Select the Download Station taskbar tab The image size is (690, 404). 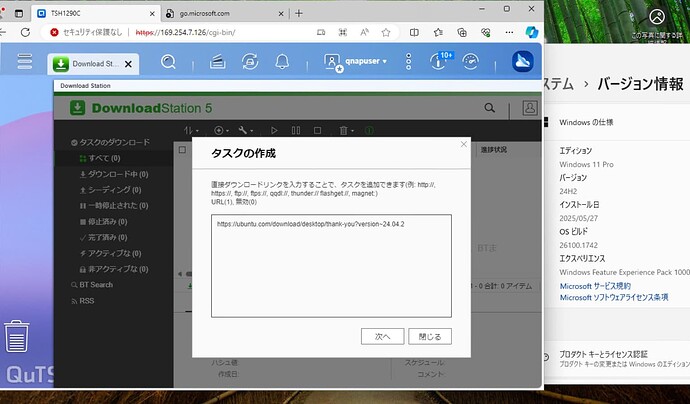point(95,64)
